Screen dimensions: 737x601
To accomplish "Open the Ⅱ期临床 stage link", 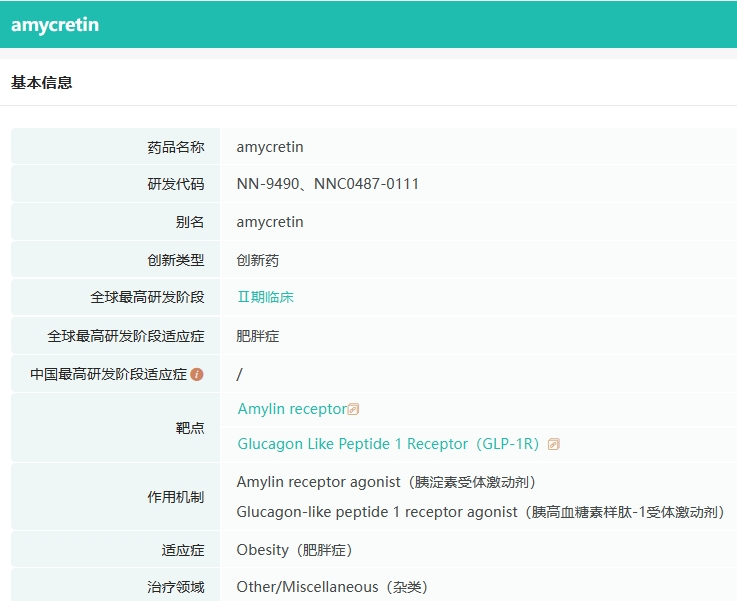I will [x=266, y=297].
